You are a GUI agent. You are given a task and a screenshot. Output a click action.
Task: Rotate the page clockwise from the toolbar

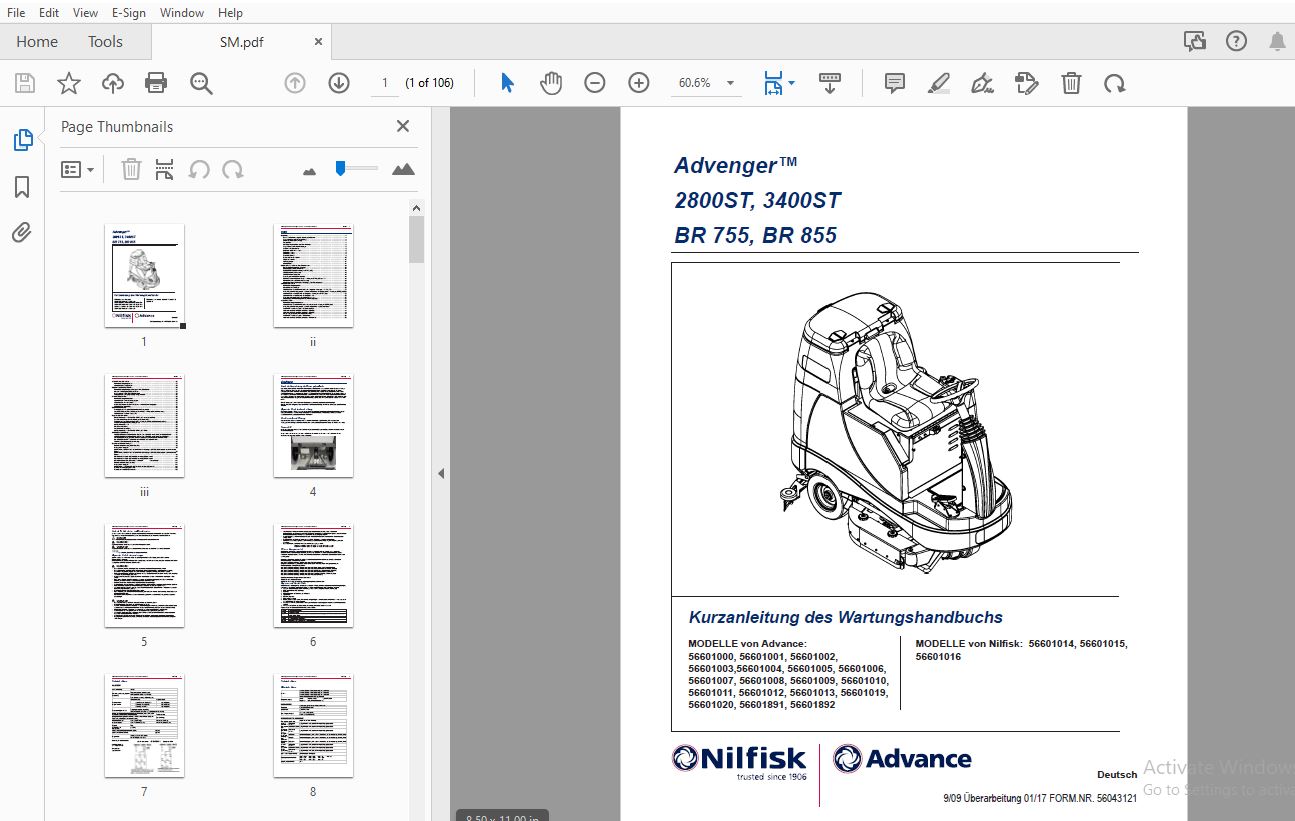(x=1115, y=83)
